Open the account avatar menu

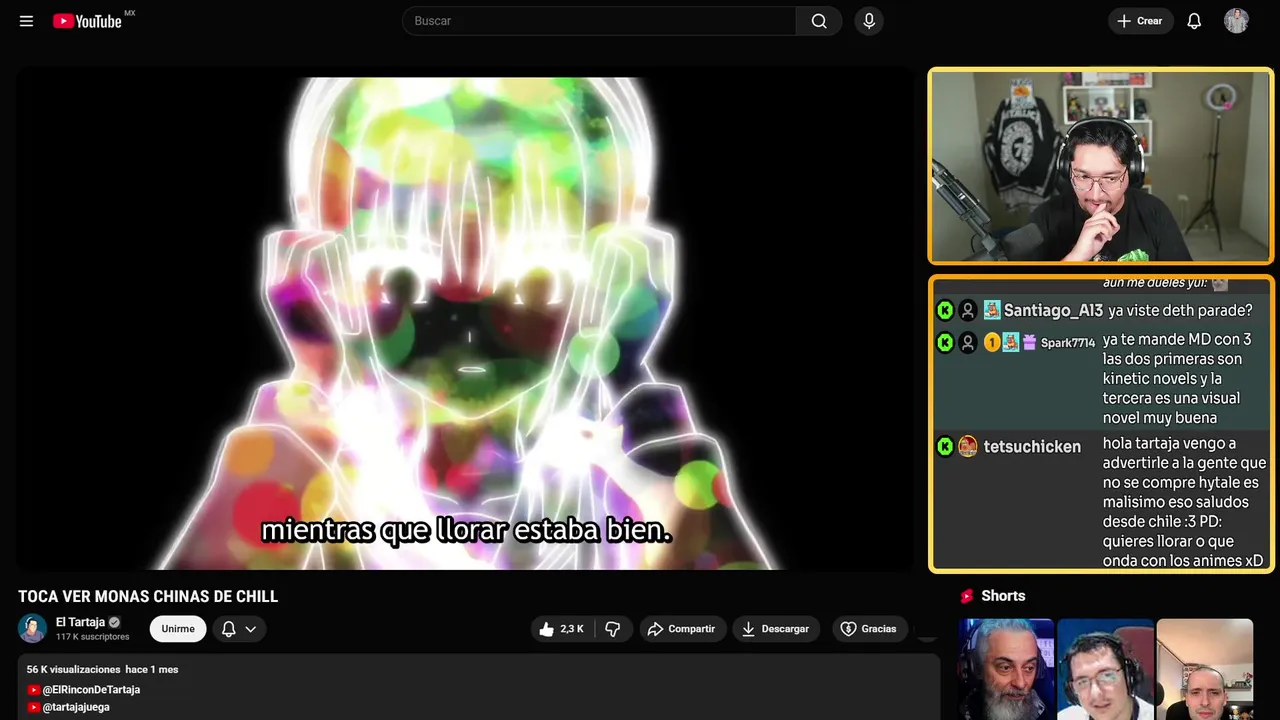tap(1237, 21)
